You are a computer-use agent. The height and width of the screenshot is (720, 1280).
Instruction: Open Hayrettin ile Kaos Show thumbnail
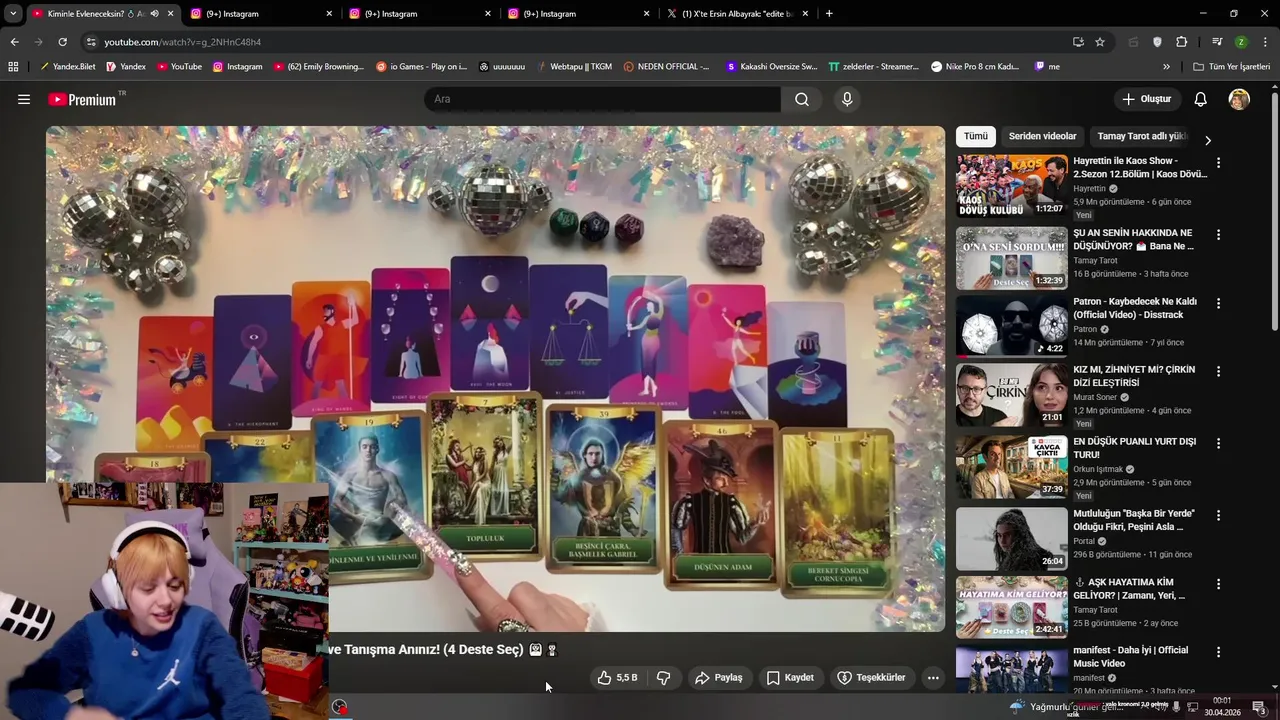pos(1011,185)
